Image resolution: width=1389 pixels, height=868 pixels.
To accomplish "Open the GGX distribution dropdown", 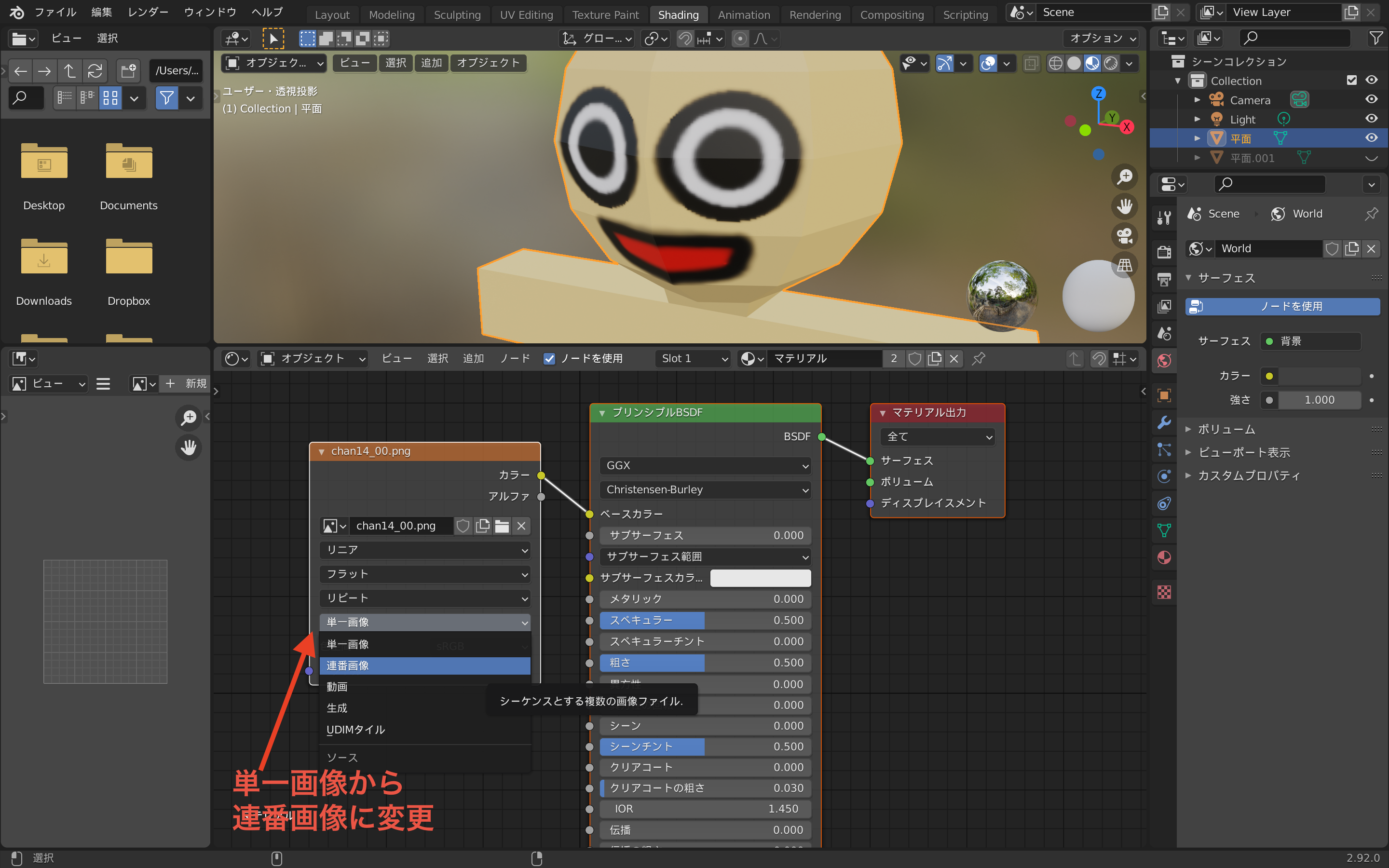I will 706,465.
